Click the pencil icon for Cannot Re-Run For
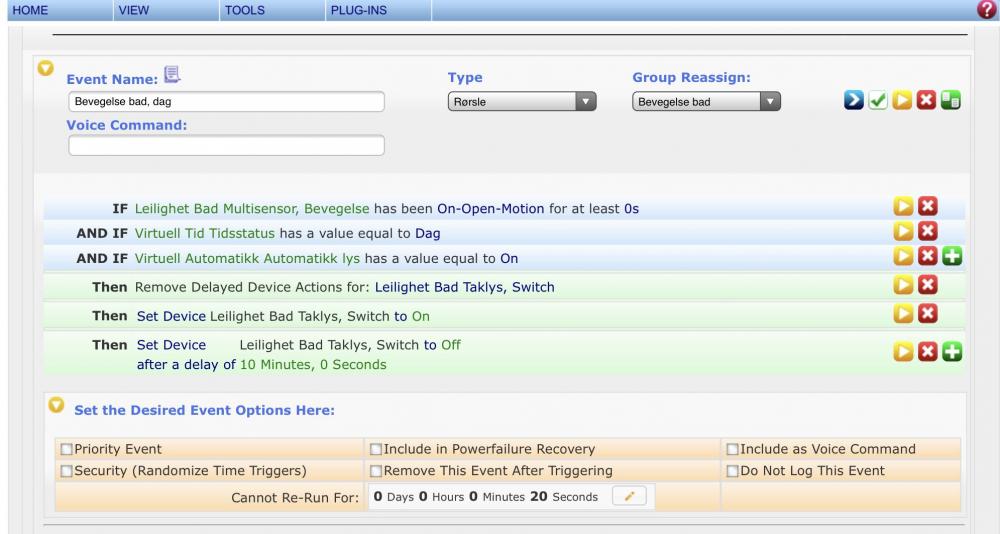Screen dimensions: 1000x534 pos(632,496)
